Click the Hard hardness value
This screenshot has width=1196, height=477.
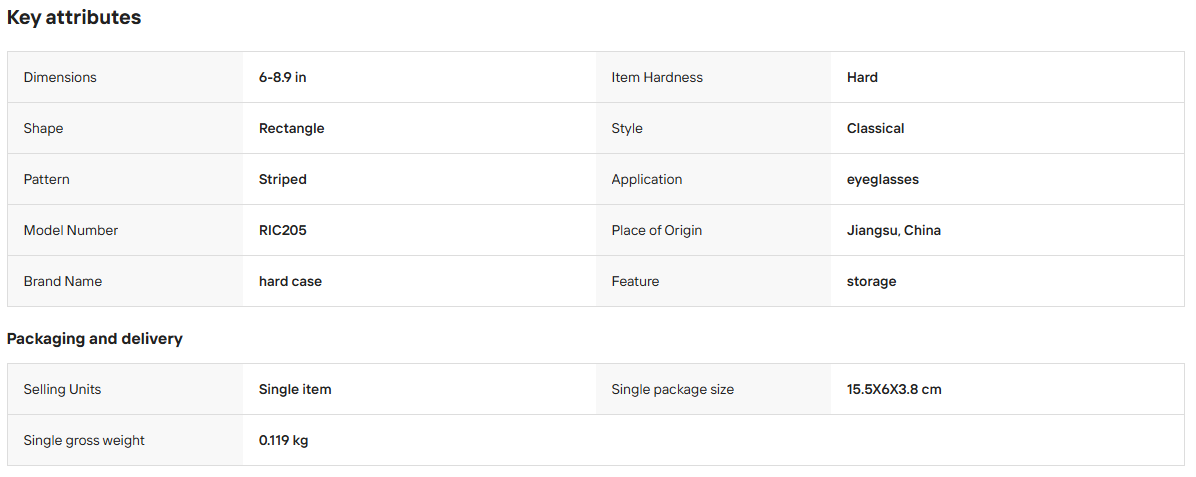click(863, 77)
